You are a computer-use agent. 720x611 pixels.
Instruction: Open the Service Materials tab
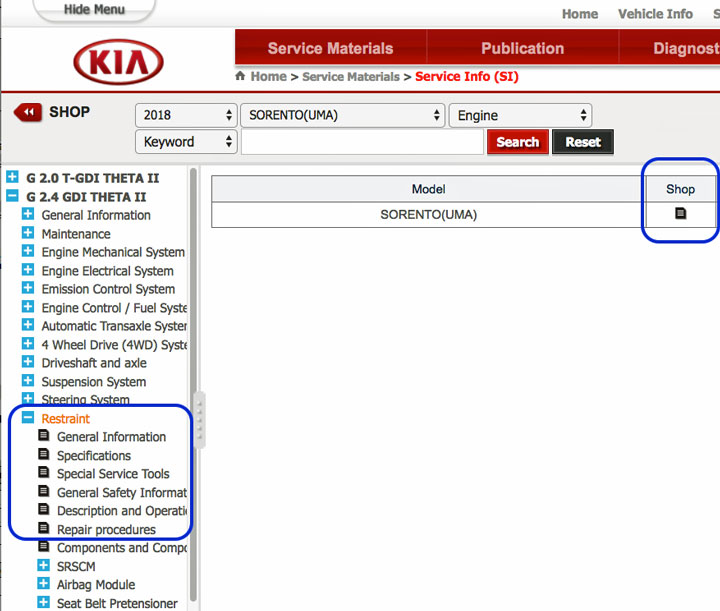331,48
